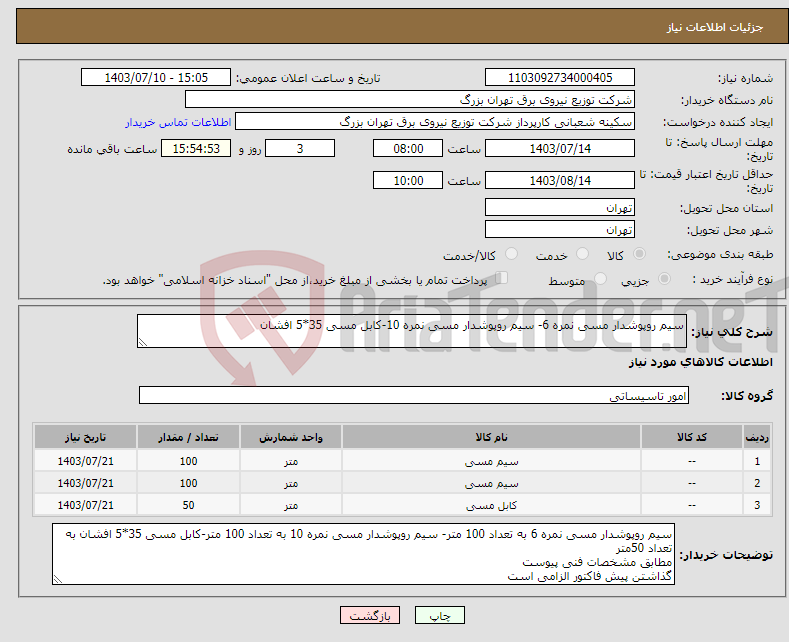The width and height of the screenshot is (789, 642).
Task: Toggle the Islamic treasury payment checkbox
Action: click(x=502, y=278)
